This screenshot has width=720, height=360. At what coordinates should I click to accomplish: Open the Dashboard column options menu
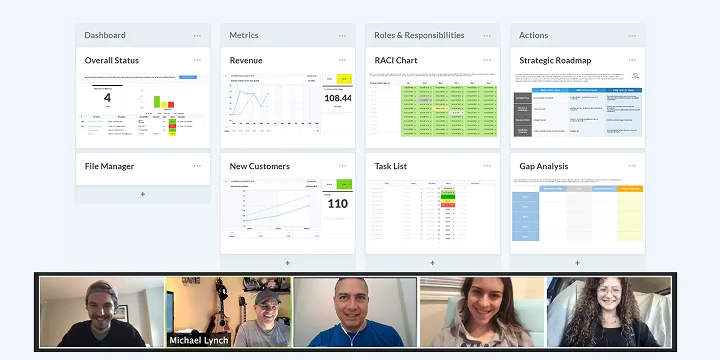coord(197,35)
